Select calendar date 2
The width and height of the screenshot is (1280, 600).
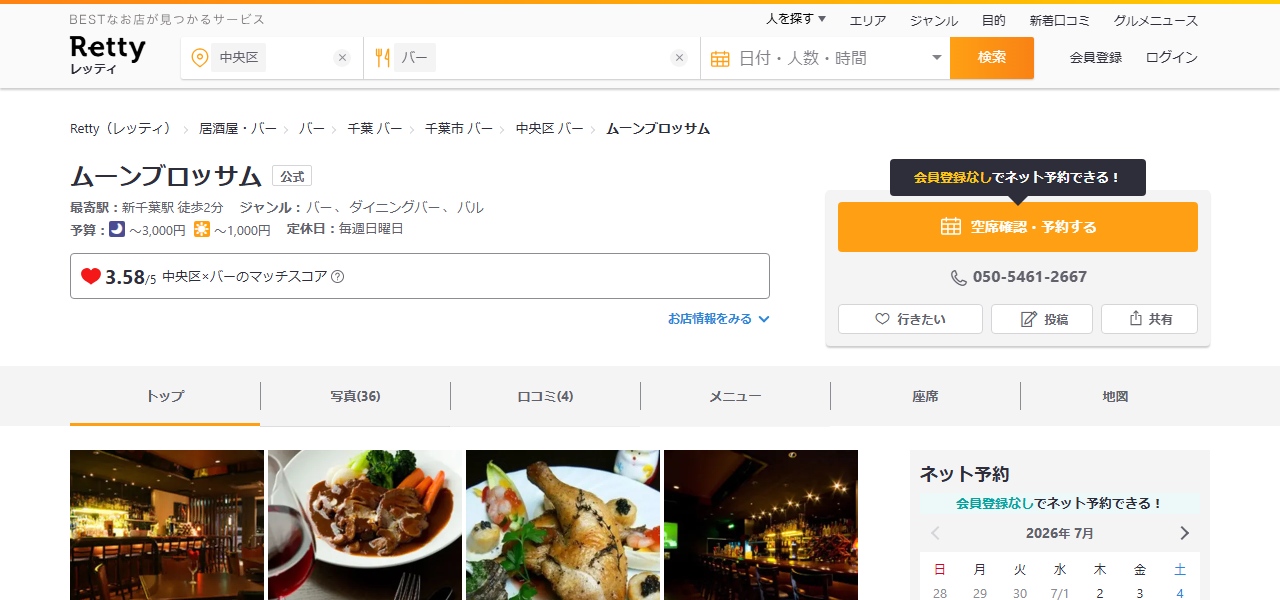[x=1100, y=593]
